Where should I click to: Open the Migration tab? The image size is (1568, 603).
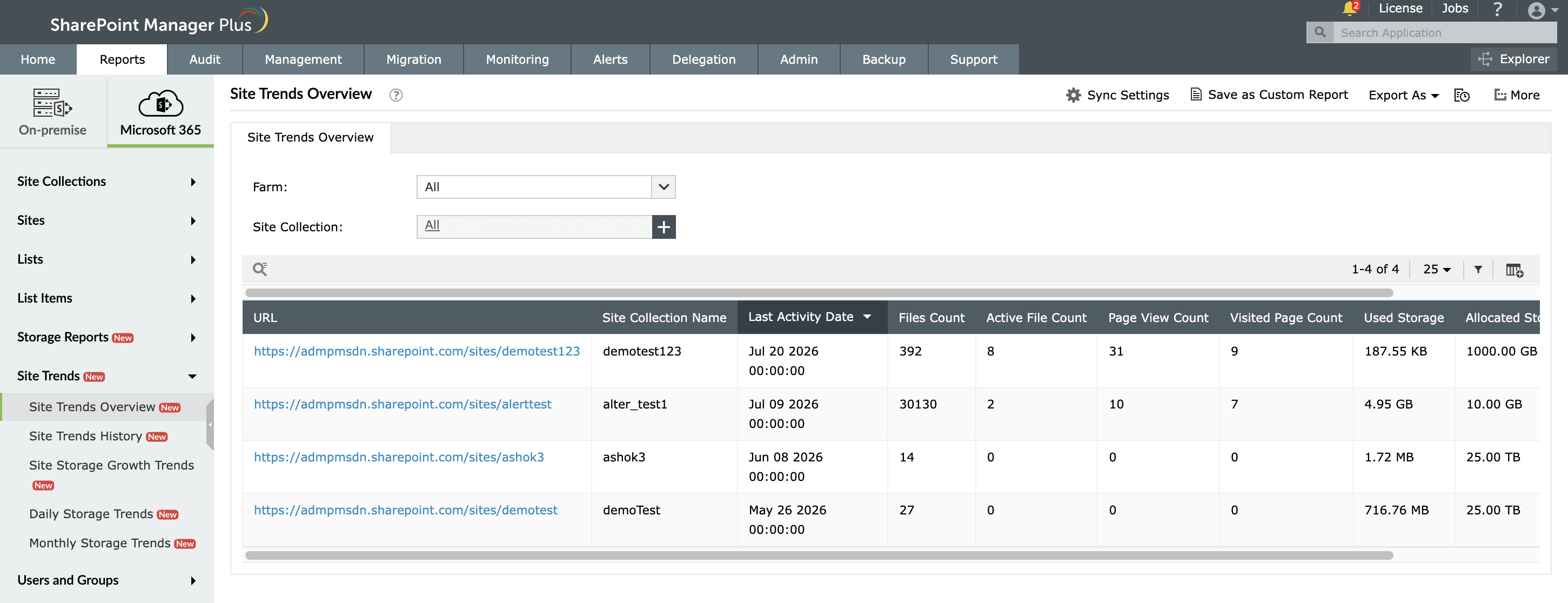pos(414,59)
